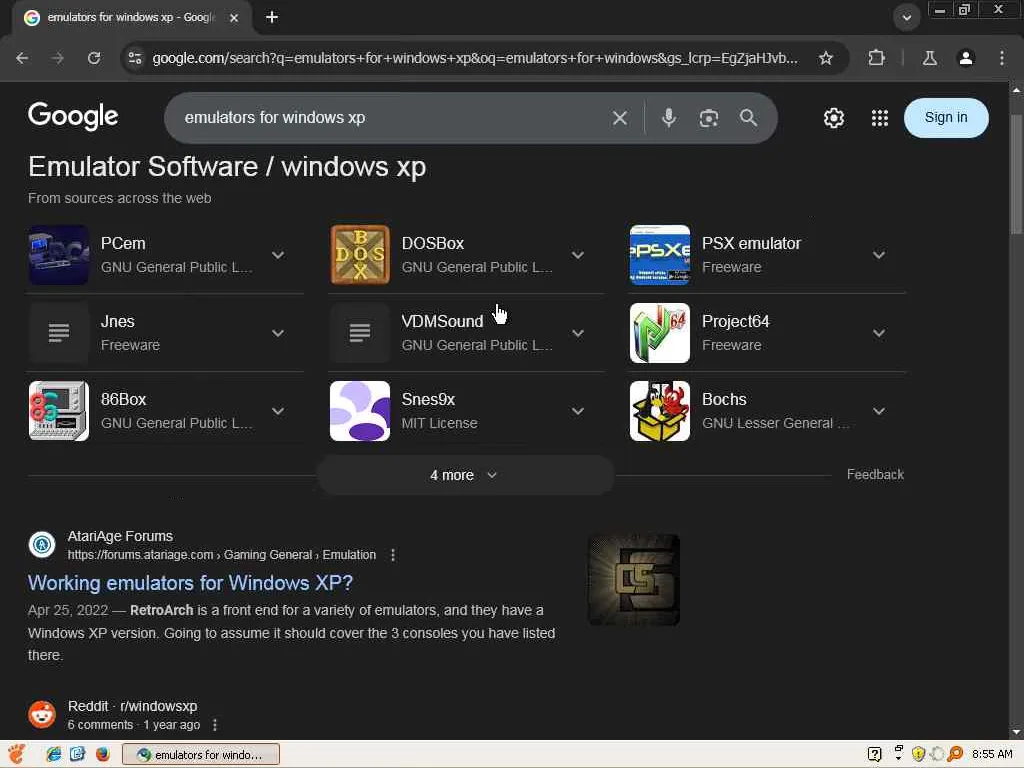This screenshot has width=1024, height=768.
Task: Expand the Snes9x entry chevron
Action: tap(578, 411)
